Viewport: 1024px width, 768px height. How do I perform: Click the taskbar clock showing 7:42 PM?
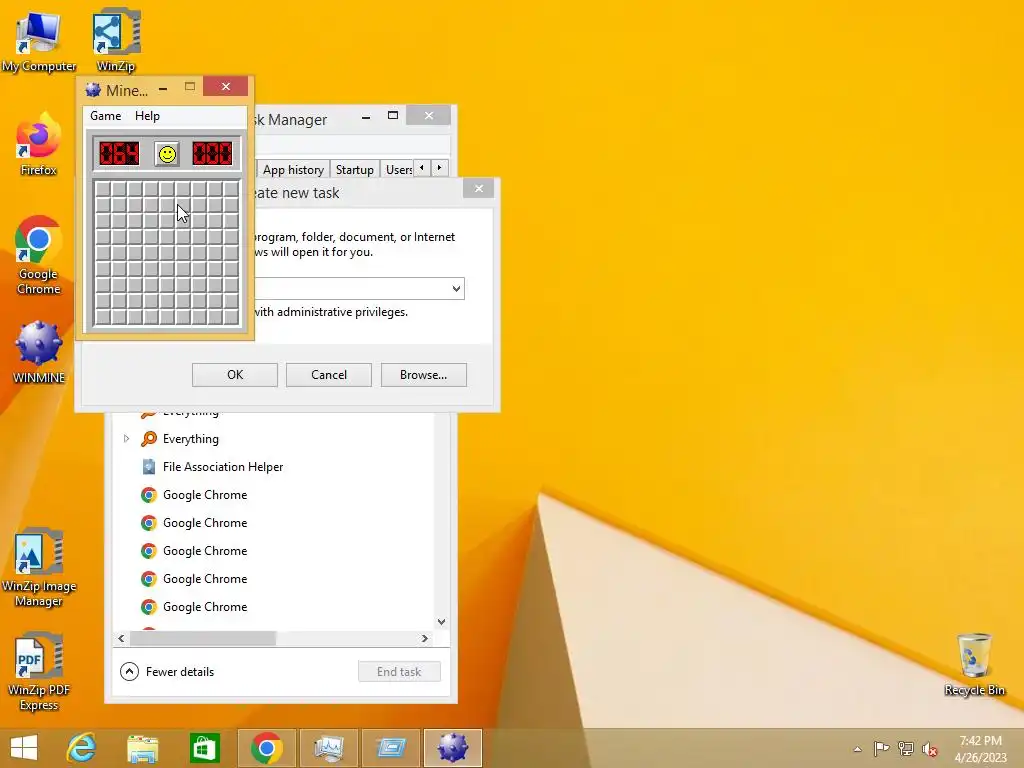click(x=980, y=748)
